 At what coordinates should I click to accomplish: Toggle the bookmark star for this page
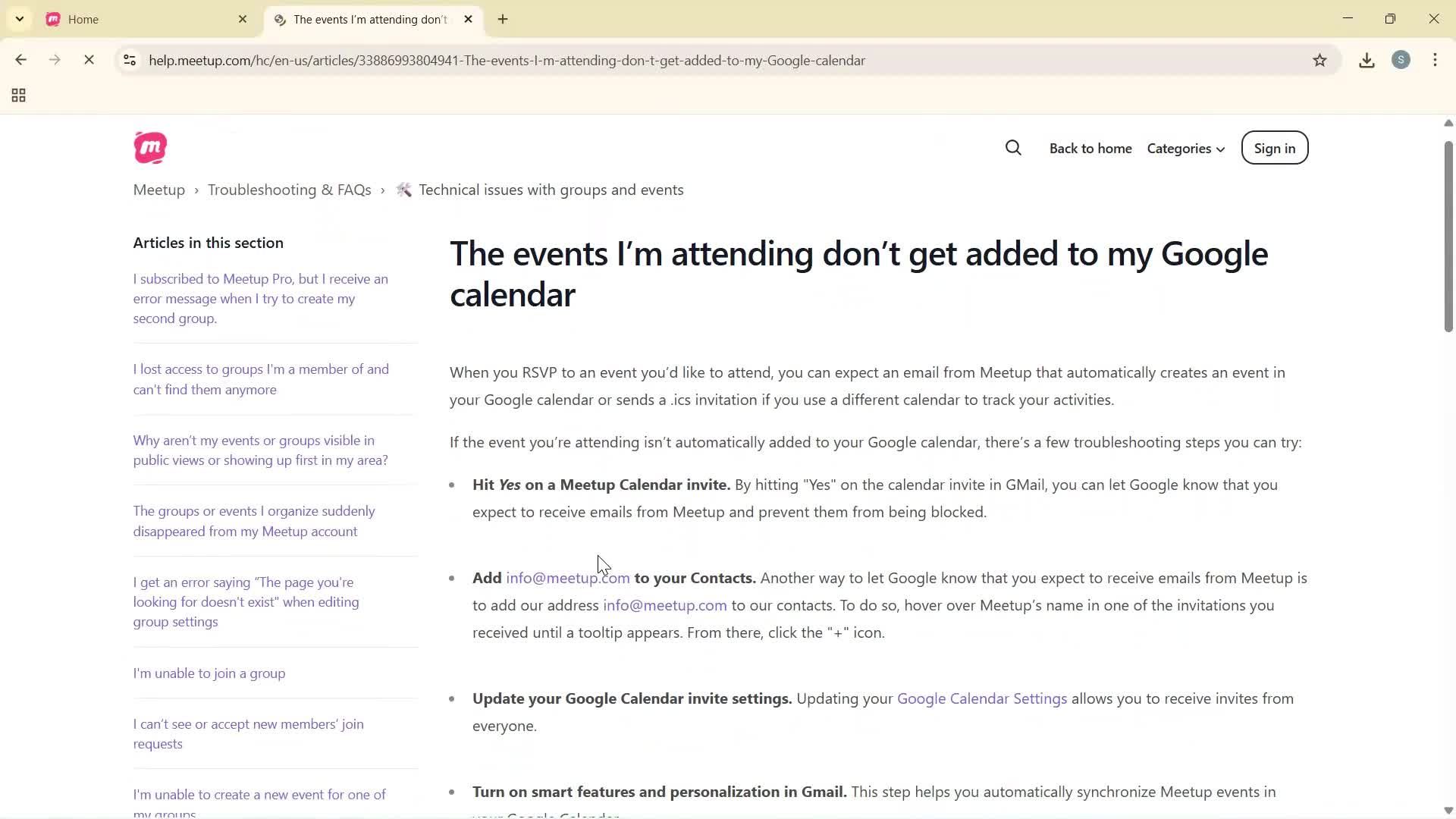click(1319, 60)
